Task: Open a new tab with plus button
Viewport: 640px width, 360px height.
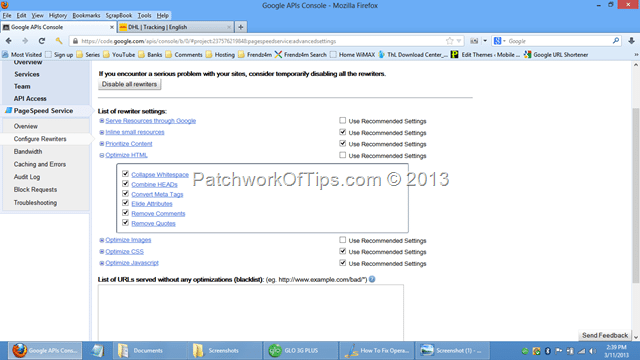Action: click(240, 27)
